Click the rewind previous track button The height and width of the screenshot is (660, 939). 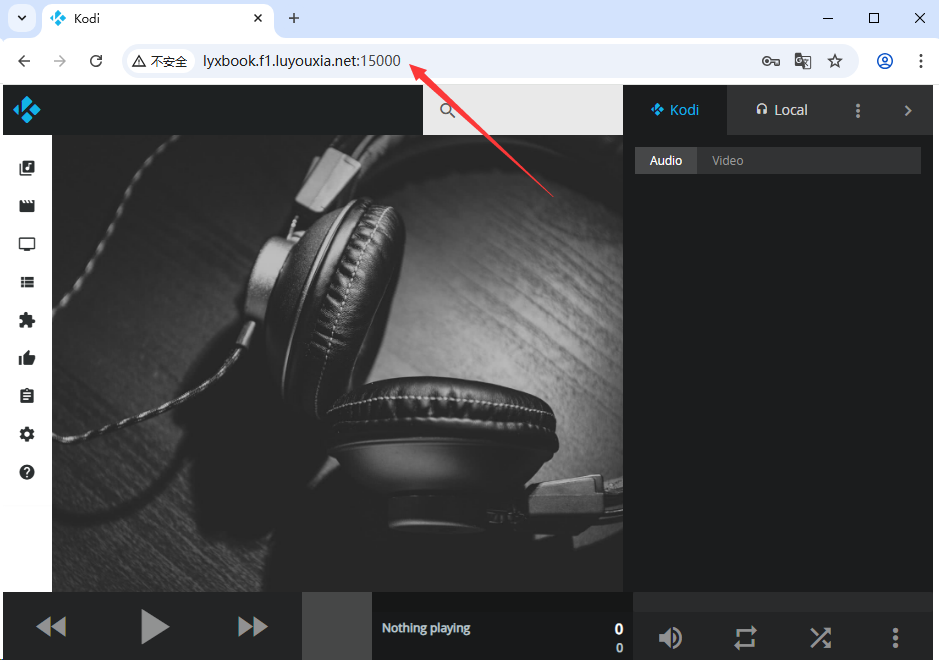pyautogui.click(x=52, y=626)
